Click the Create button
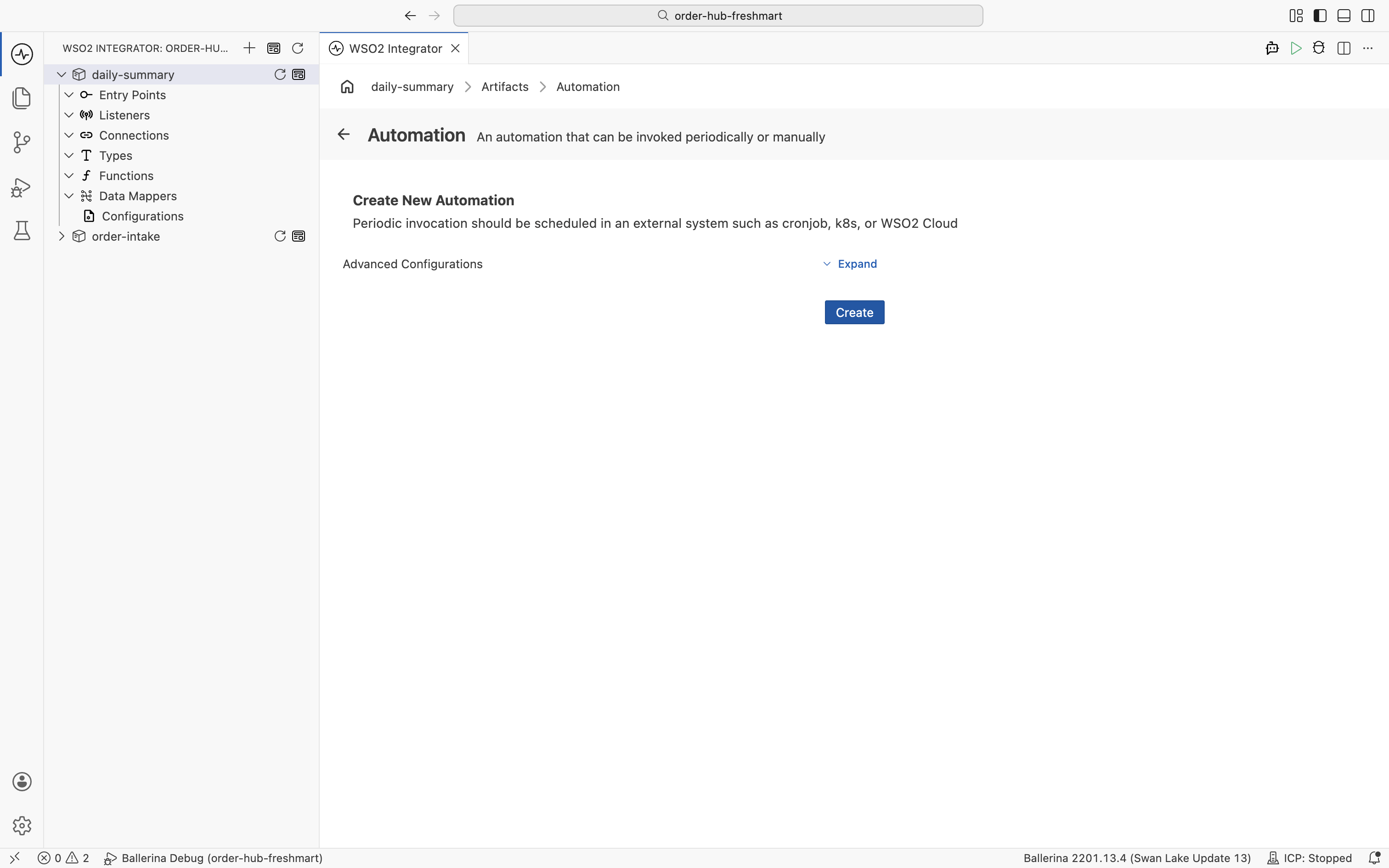The width and height of the screenshot is (1389, 868). click(x=855, y=312)
